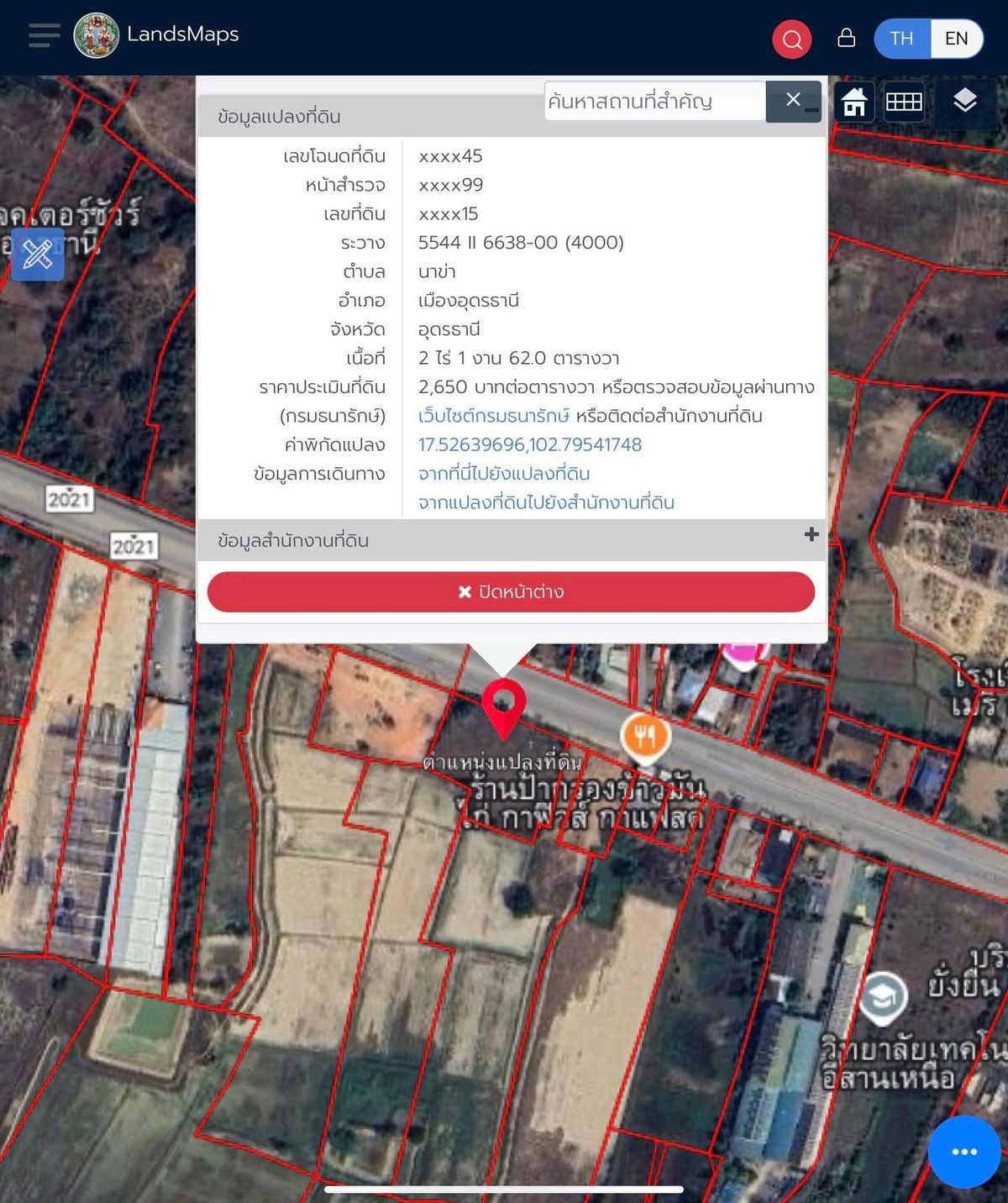Click the LandsMaps logo emblem
Screen dimensions: 1008x1203
click(x=97, y=36)
